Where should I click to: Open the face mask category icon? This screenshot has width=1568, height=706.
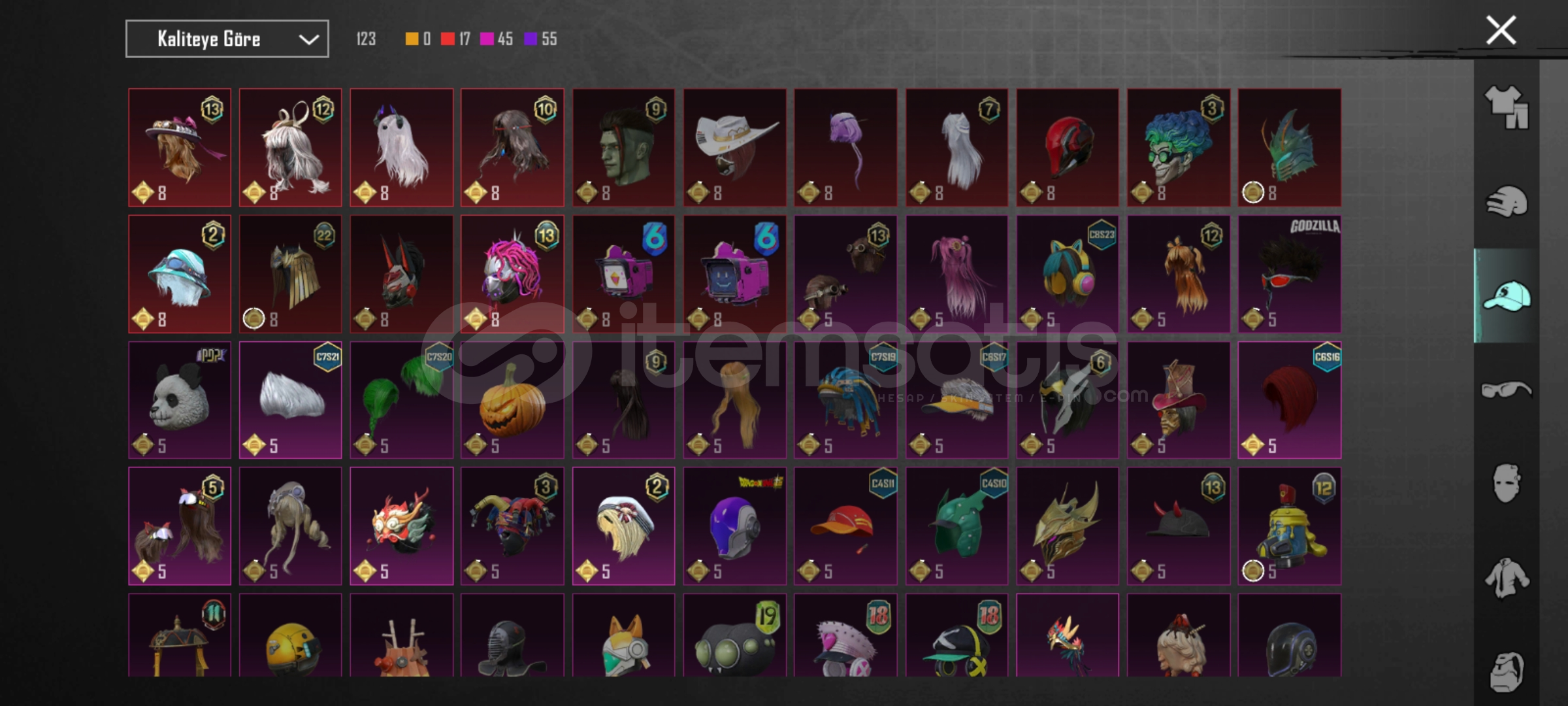[x=1506, y=483]
